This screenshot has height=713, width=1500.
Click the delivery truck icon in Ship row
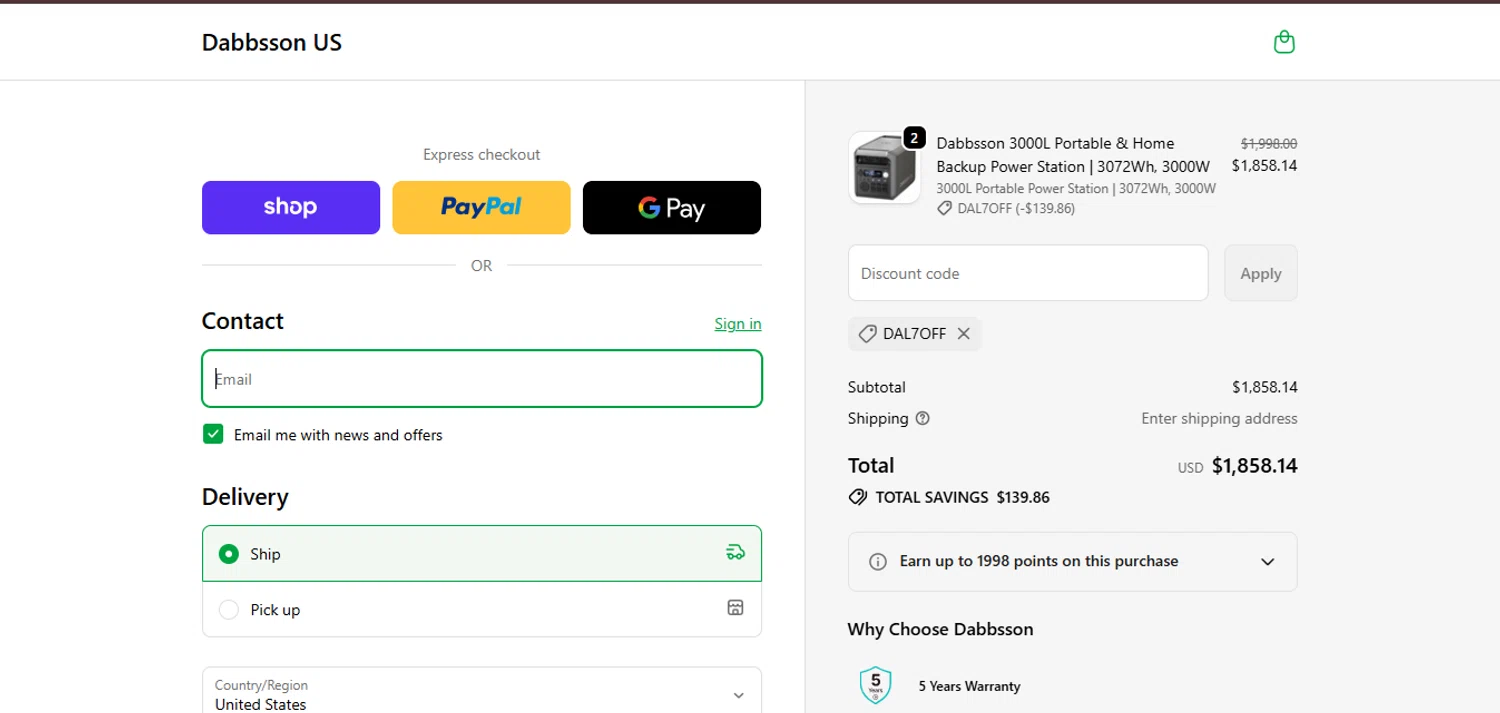pyautogui.click(x=735, y=552)
